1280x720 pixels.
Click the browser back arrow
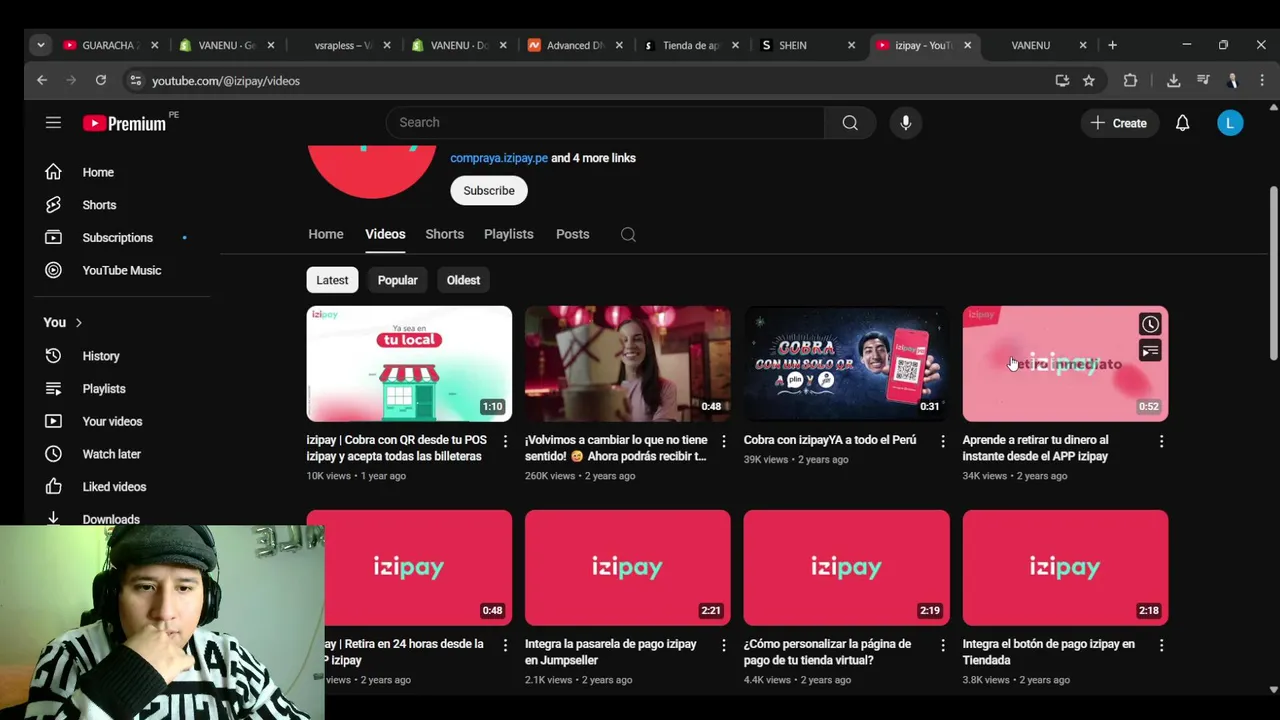point(42,80)
